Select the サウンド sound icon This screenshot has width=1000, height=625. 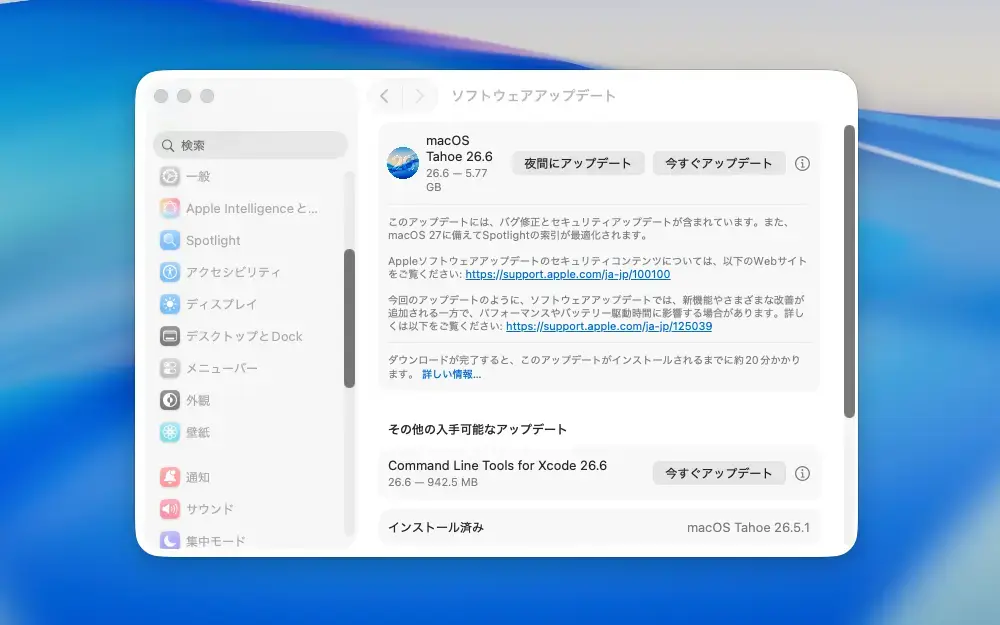pyautogui.click(x=170, y=509)
